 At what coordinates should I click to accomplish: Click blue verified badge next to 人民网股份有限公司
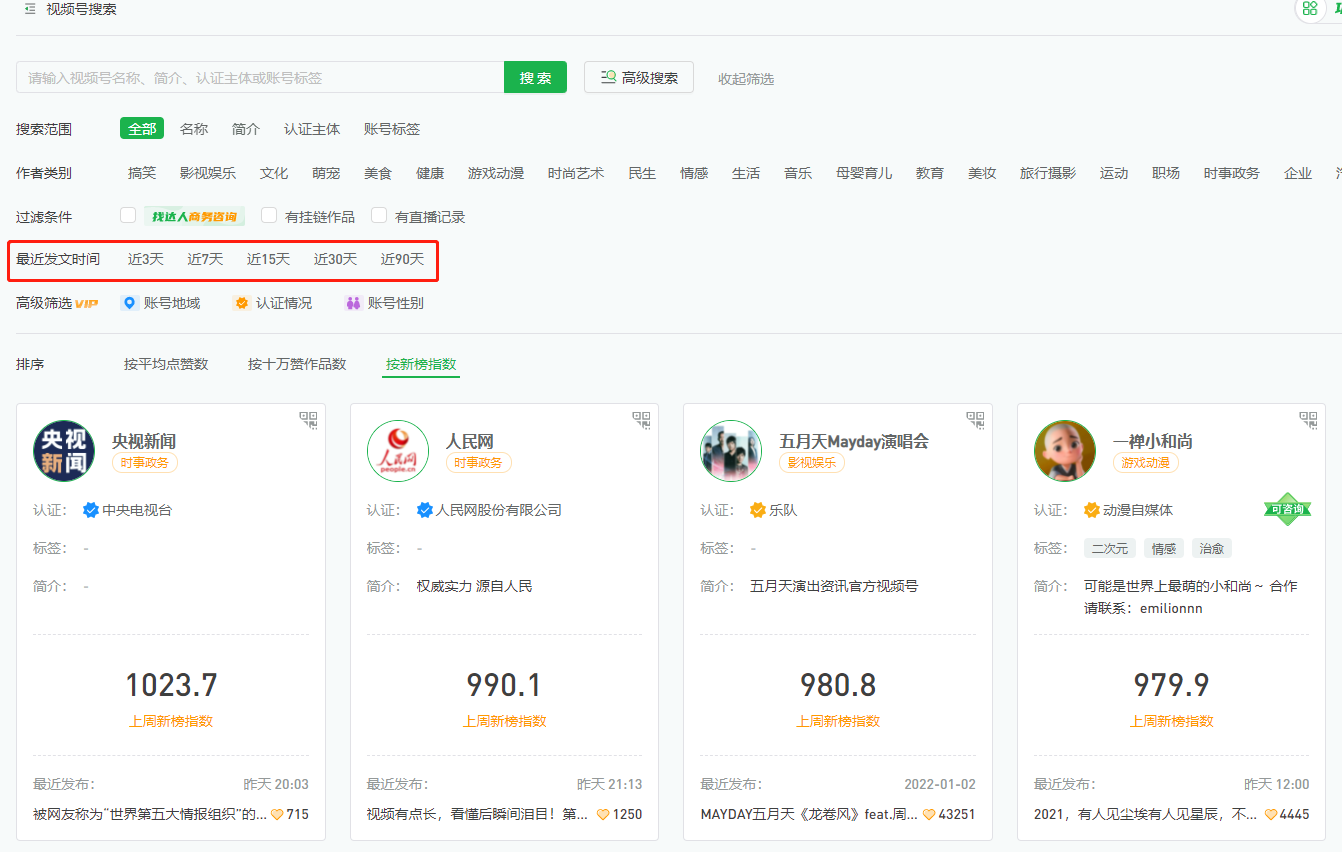click(x=424, y=510)
